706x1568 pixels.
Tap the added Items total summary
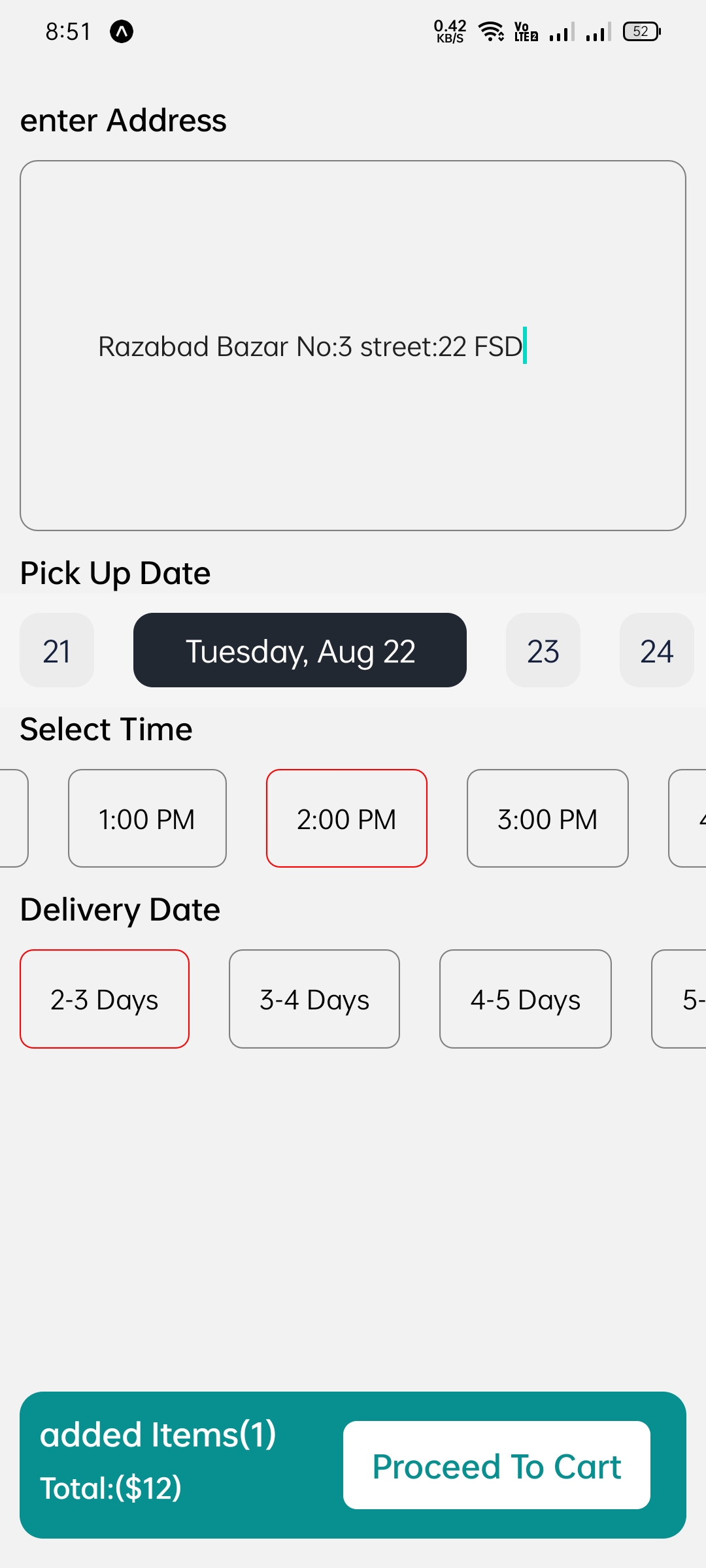click(x=158, y=1461)
